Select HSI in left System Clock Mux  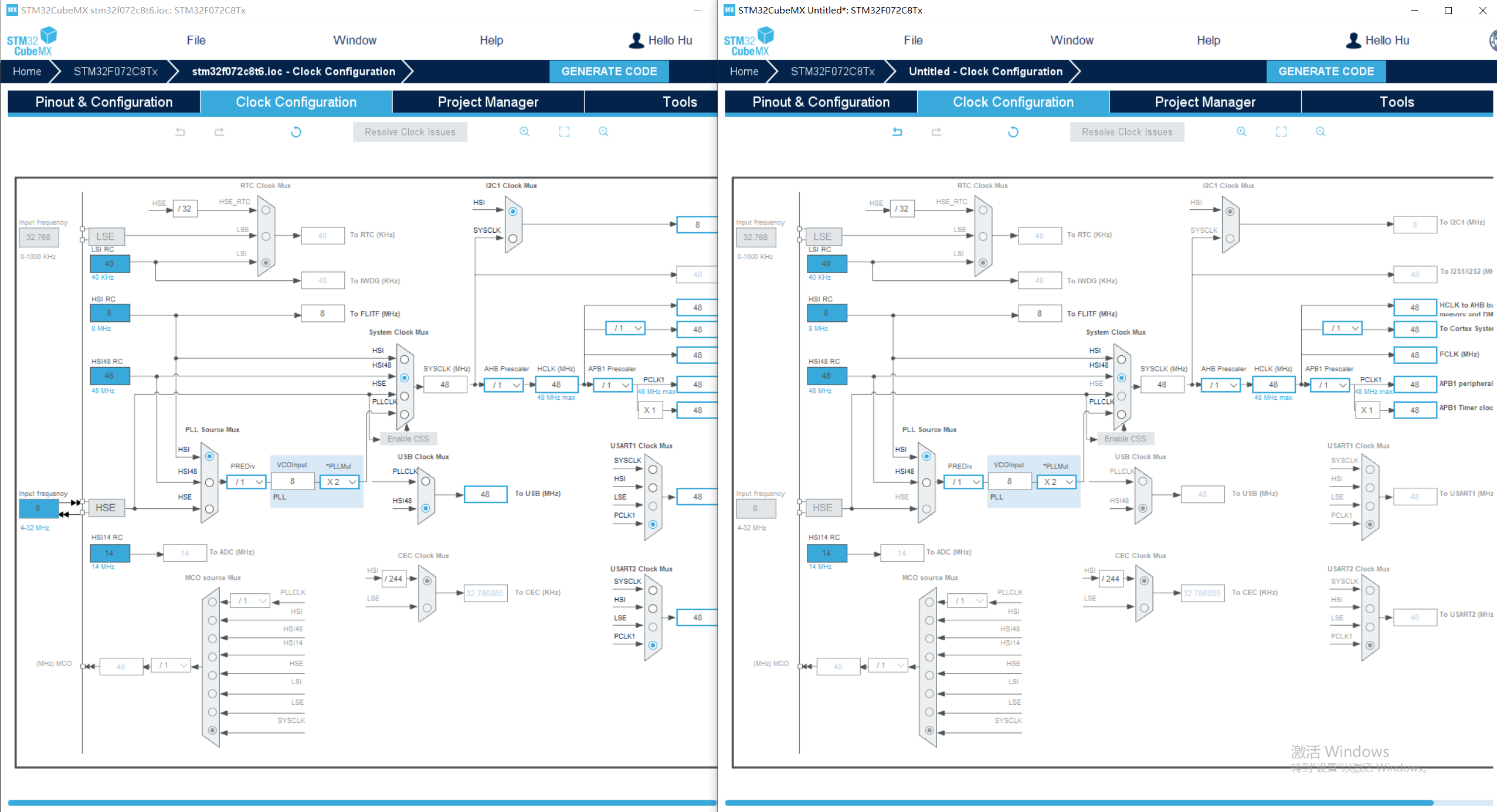[405, 359]
